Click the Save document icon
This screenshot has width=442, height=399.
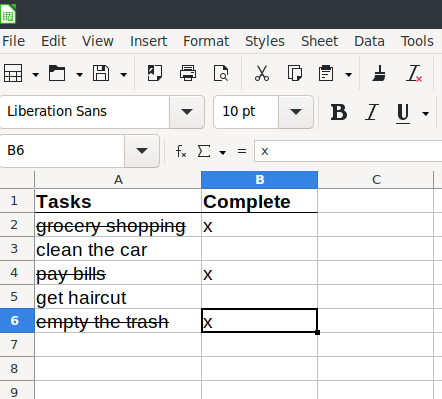(101, 73)
